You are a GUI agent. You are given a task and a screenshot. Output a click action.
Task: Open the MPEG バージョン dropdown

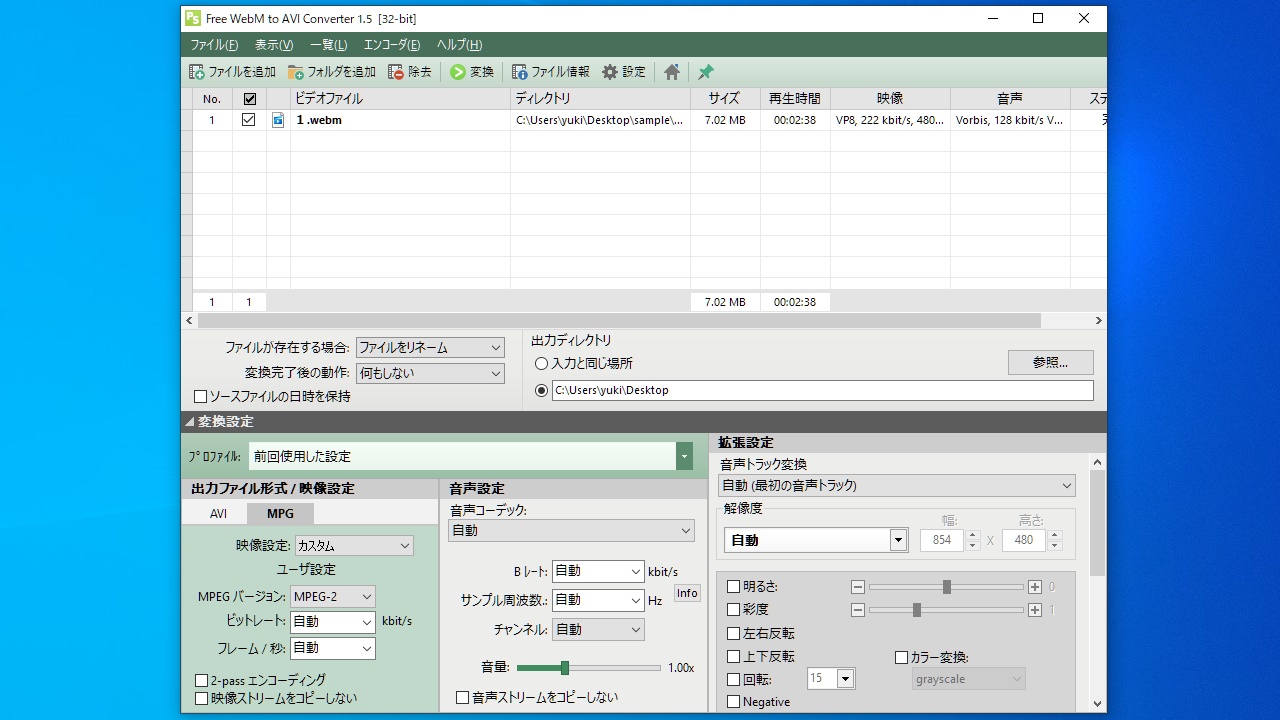[333, 597]
